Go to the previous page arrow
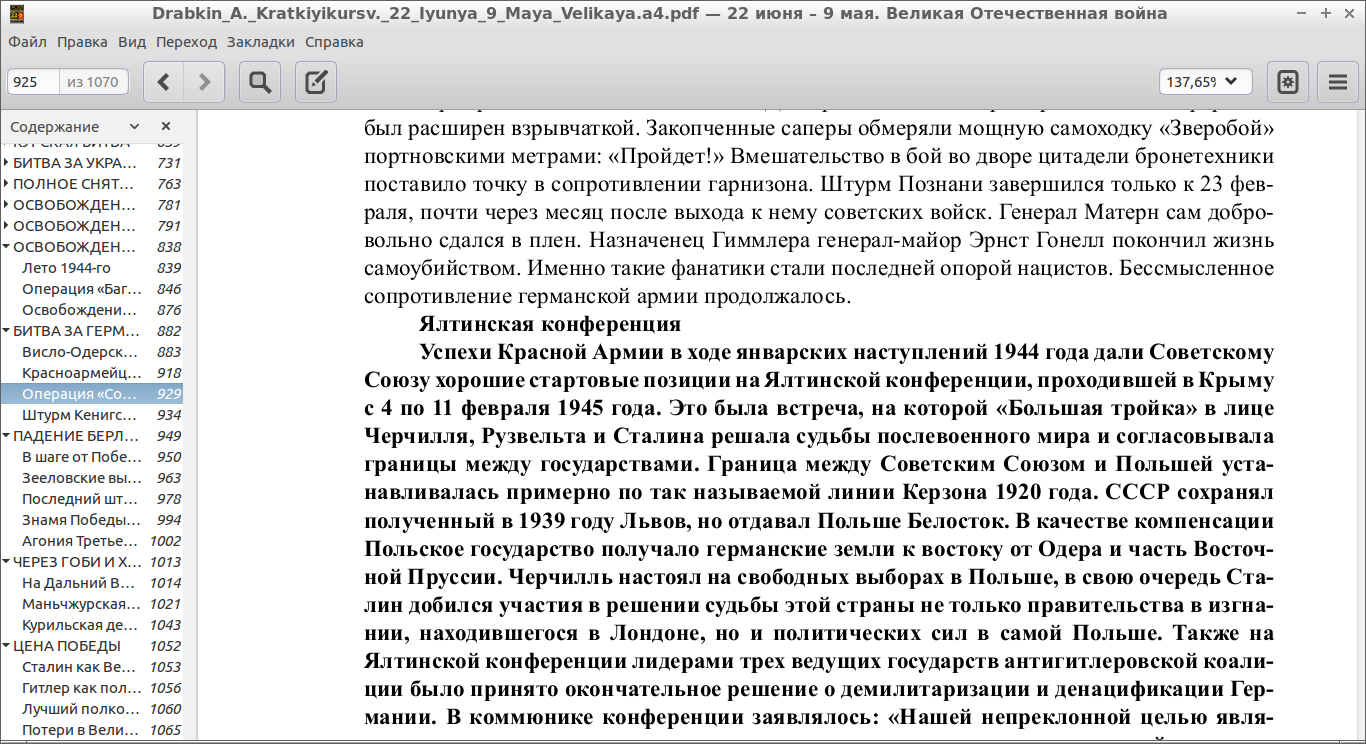 (x=164, y=82)
